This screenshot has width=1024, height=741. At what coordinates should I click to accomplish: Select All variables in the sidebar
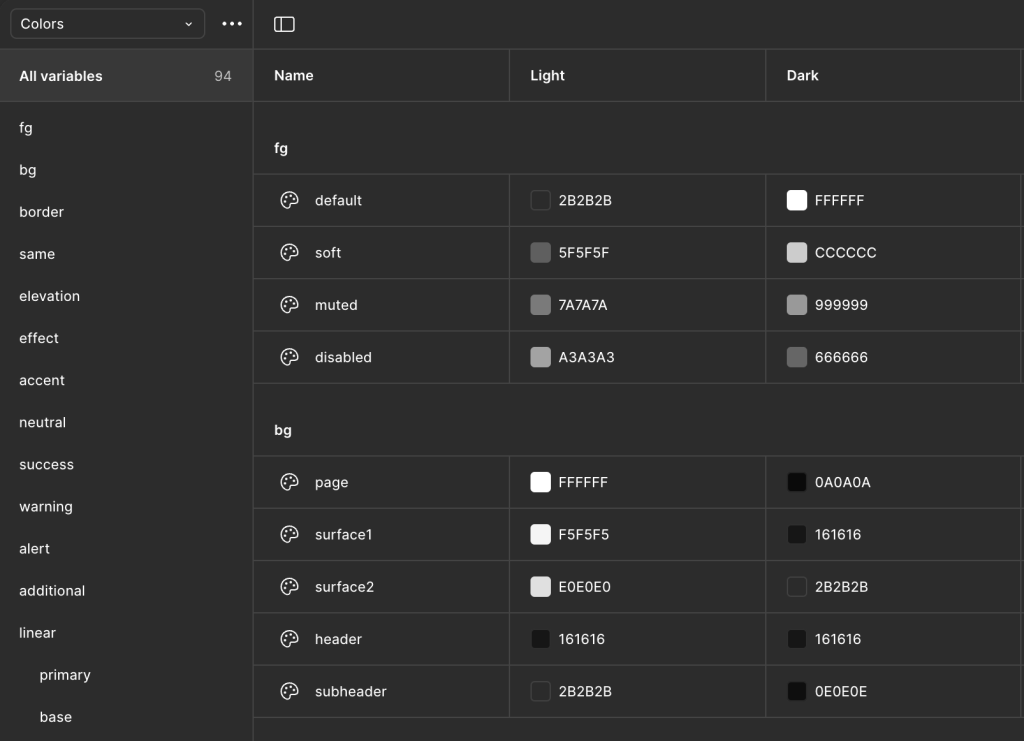click(x=61, y=76)
